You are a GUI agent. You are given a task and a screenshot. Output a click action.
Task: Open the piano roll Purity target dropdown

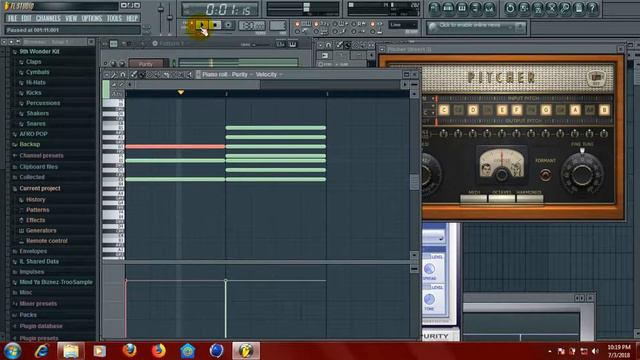coord(242,74)
